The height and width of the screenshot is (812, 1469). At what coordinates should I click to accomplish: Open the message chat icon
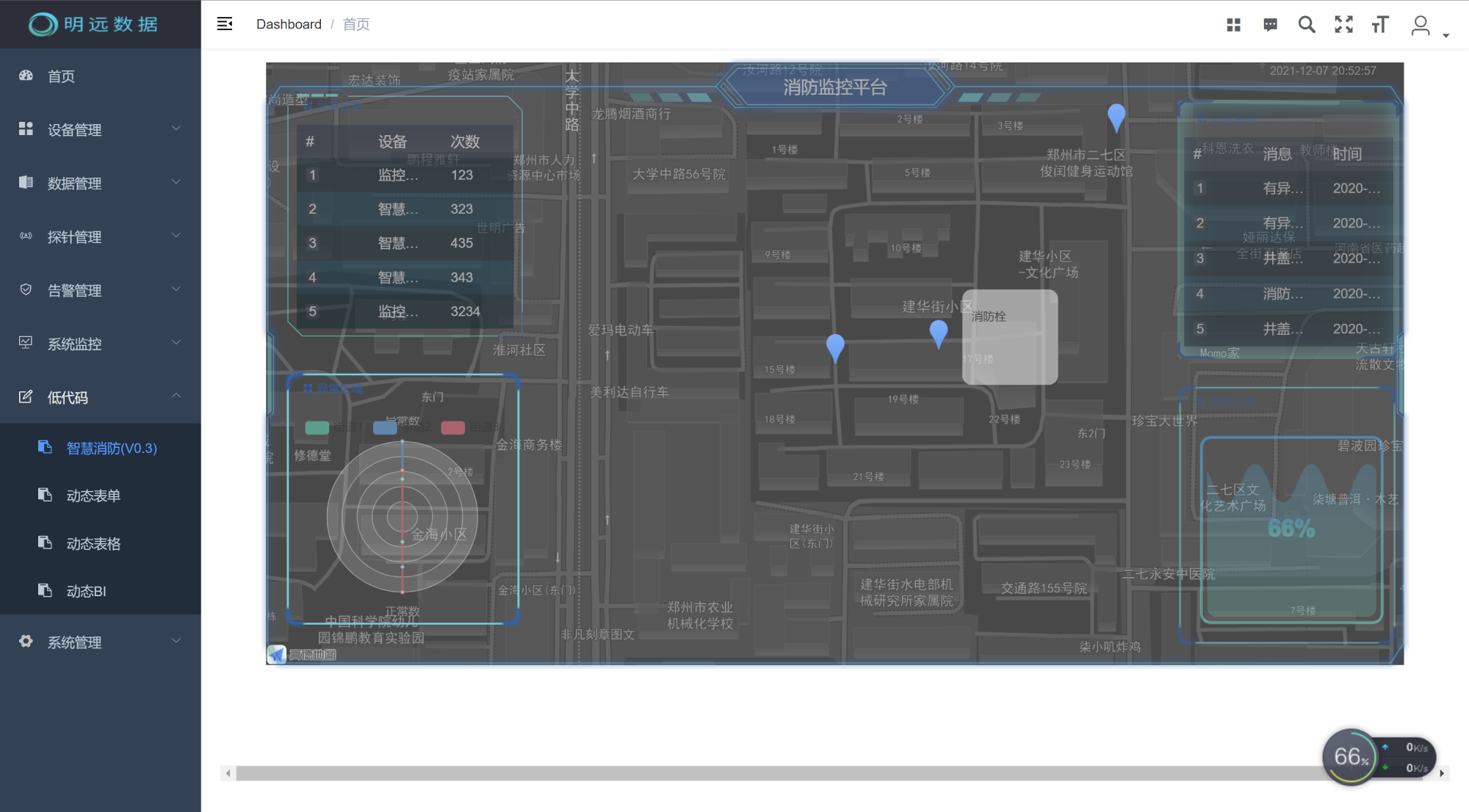tap(1270, 25)
